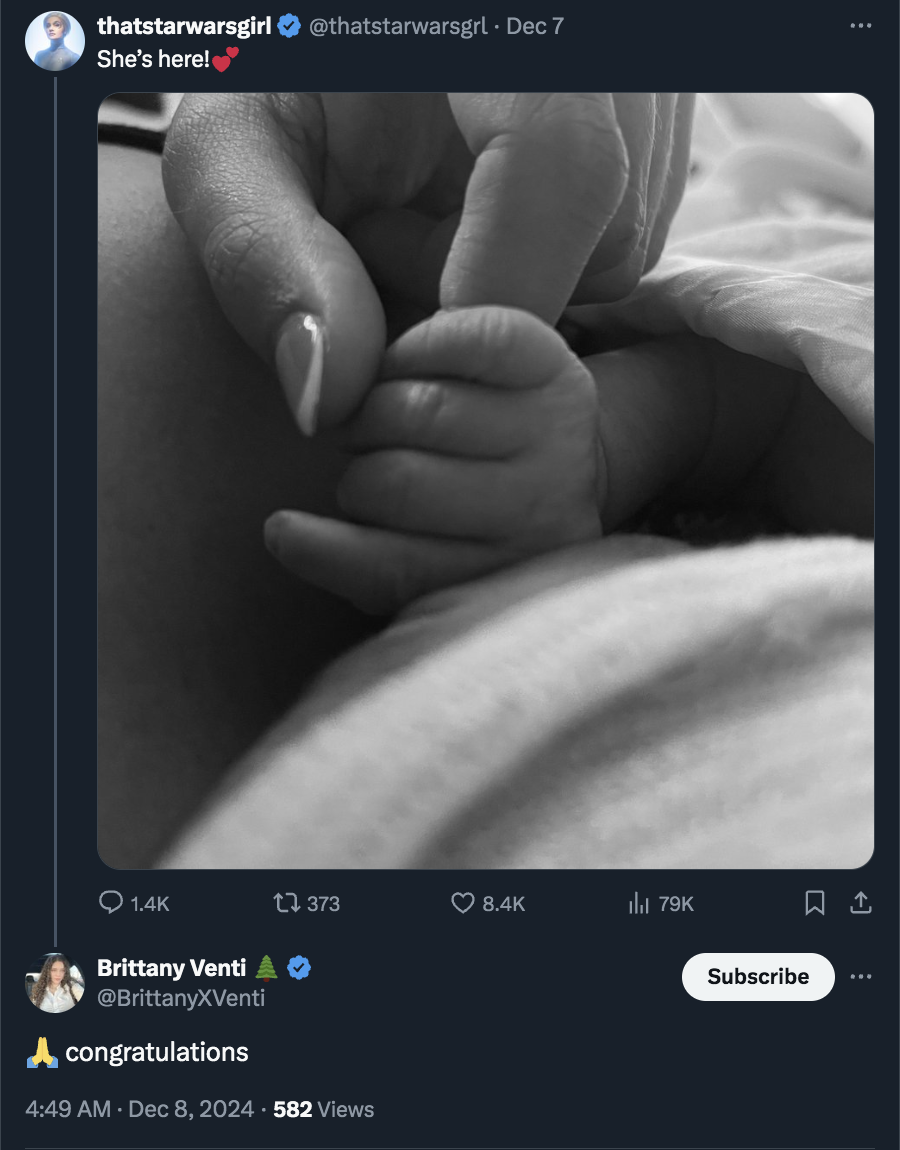
Task: Open the black-and-white baby hand photo
Action: point(486,480)
